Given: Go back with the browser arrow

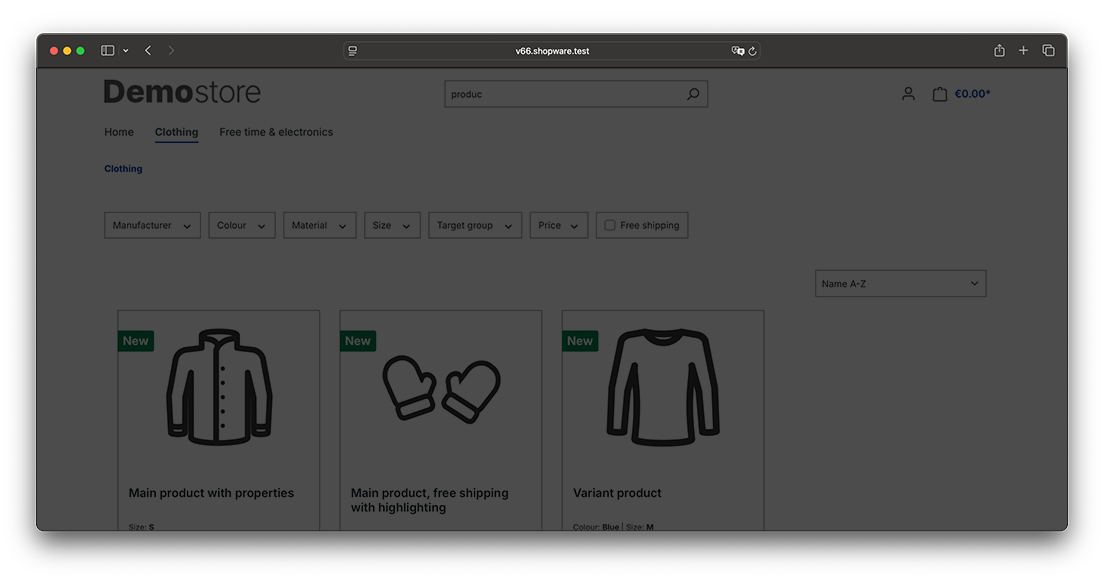Looking at the screenshot, I should point(148,51).
